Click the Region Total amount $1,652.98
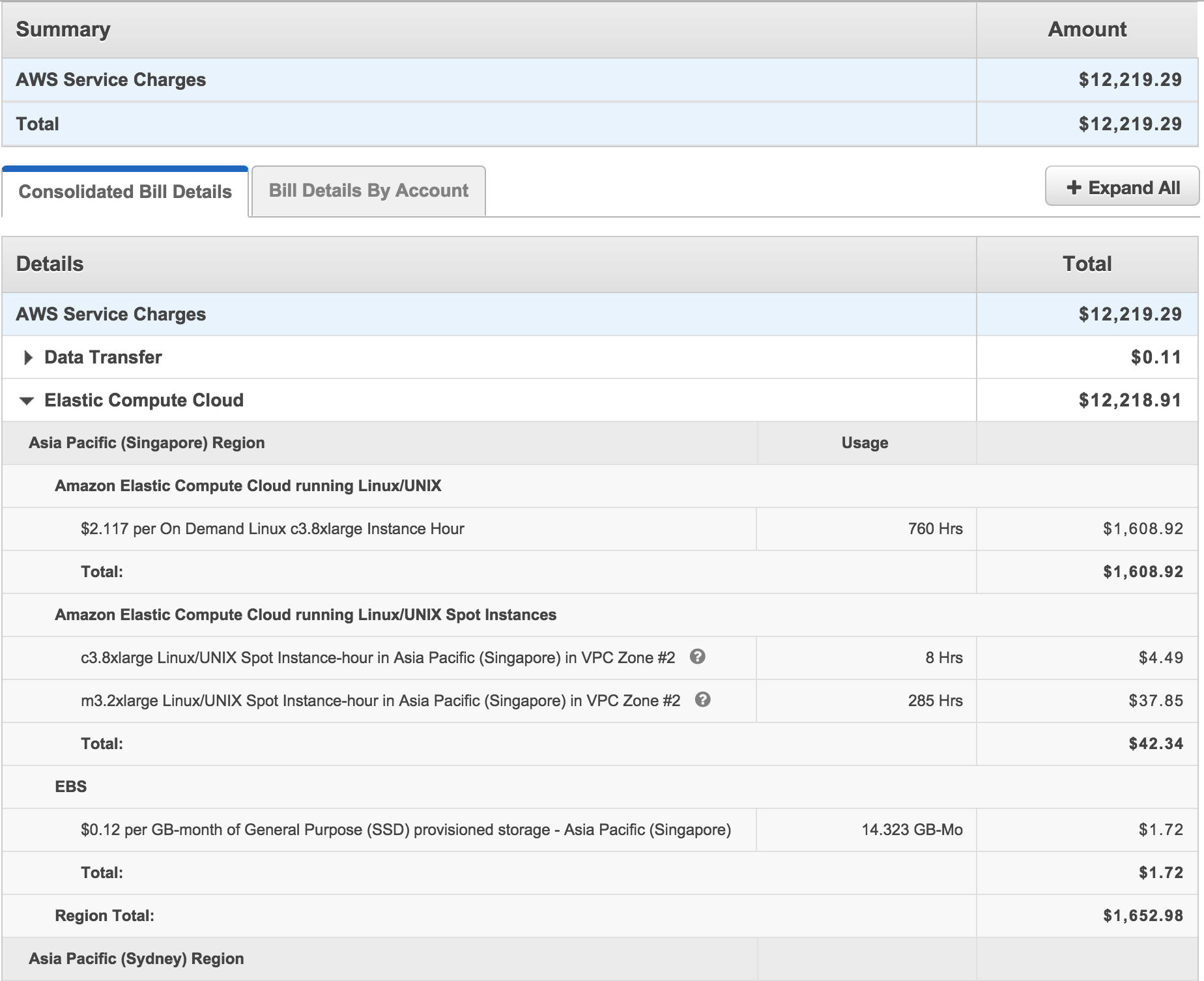Viewport: 1204px width, 981px height. pyautogui.click(x=1143, y=916)
